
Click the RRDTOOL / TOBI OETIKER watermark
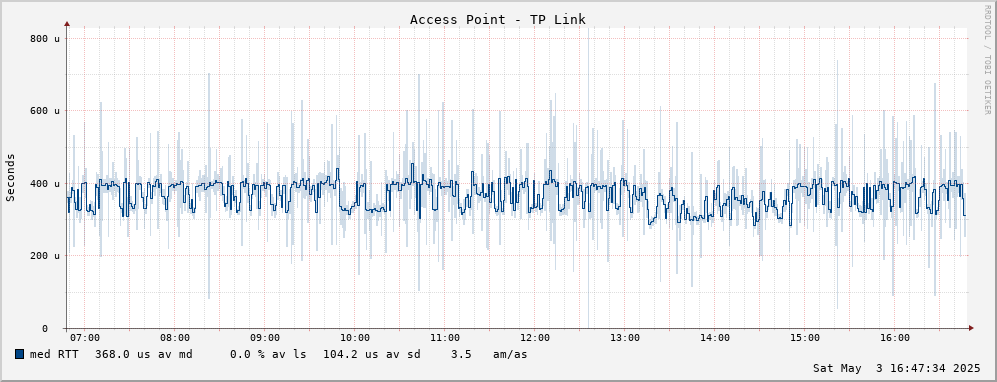point(987,60)
